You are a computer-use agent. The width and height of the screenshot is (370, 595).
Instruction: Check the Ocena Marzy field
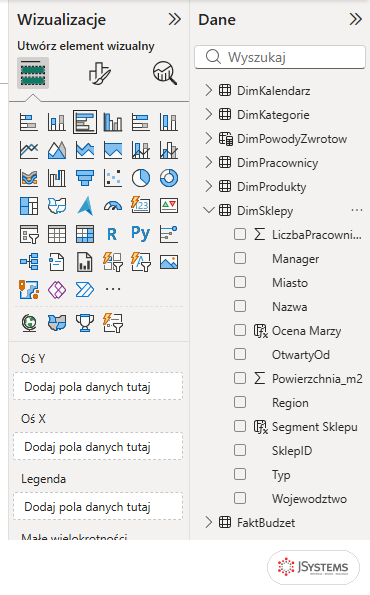click(240, 330)
